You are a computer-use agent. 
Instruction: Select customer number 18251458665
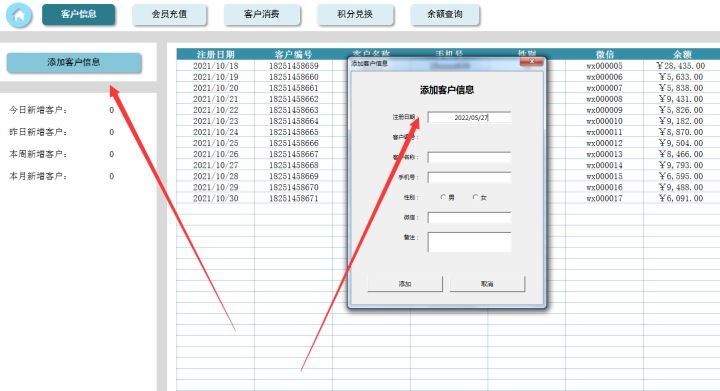coord(293,132)
